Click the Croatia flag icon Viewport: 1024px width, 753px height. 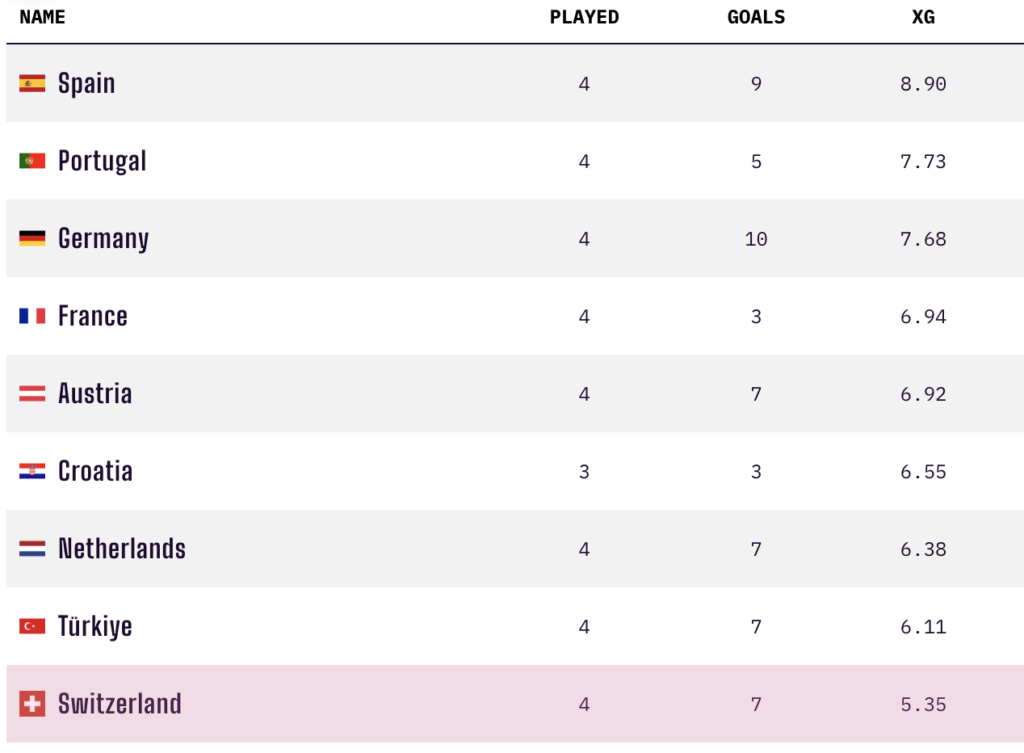32,471
